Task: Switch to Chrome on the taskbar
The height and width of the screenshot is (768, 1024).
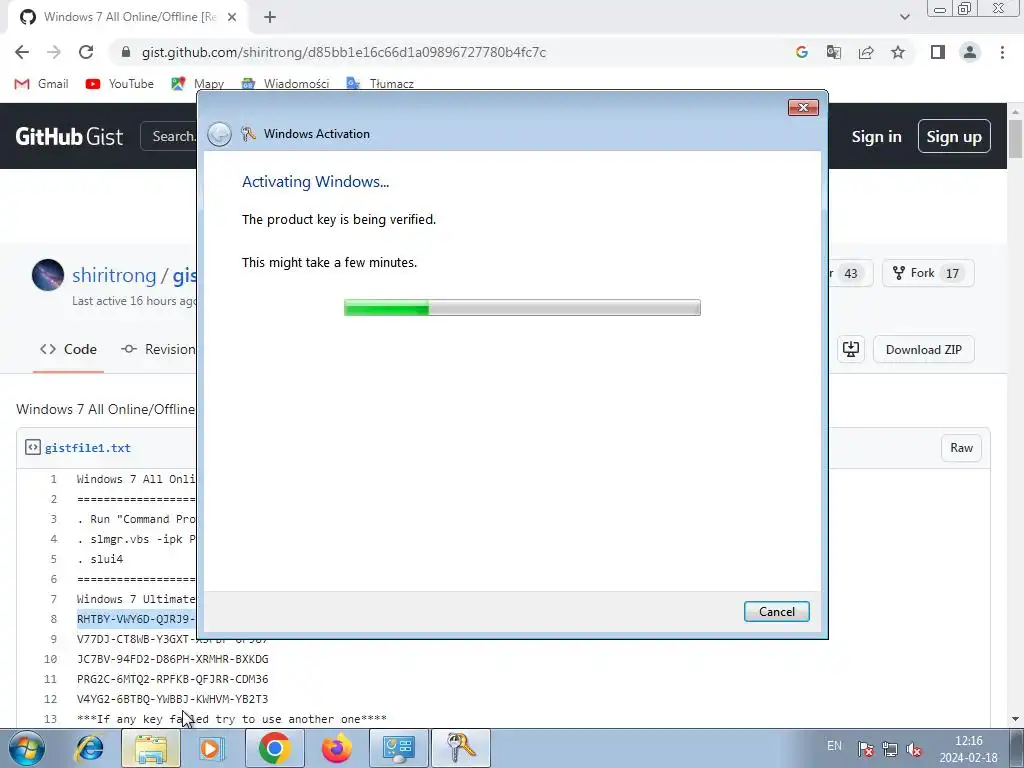Action: [x=274, y=748]
